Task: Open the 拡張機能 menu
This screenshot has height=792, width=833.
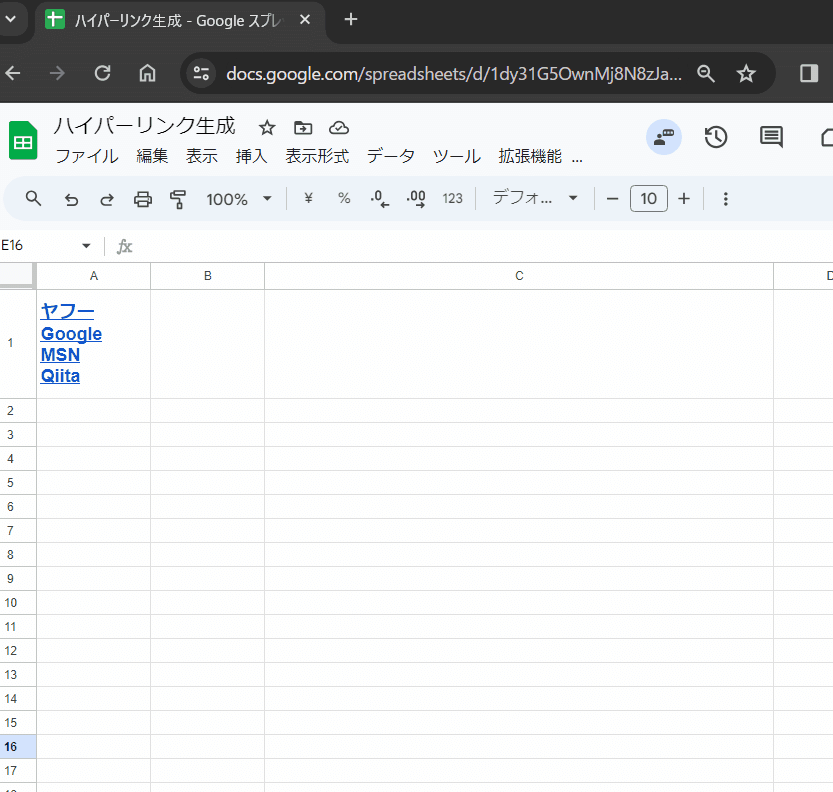Action: (530, 156)
